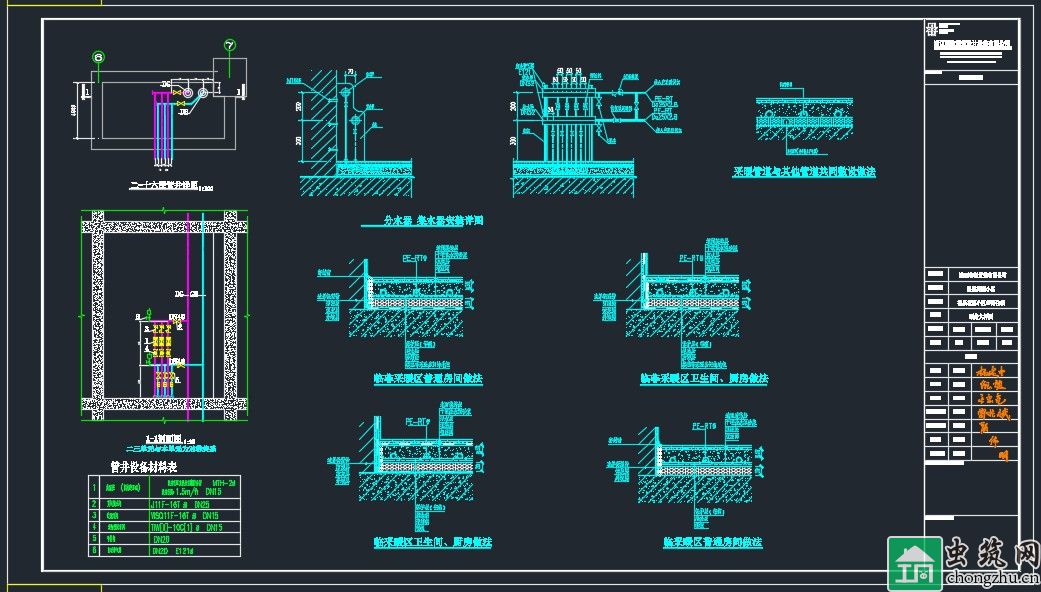Screen dimensions: 1041x592
Task: Click the 管井设备材料表 table title
Action: pos(144,467)
